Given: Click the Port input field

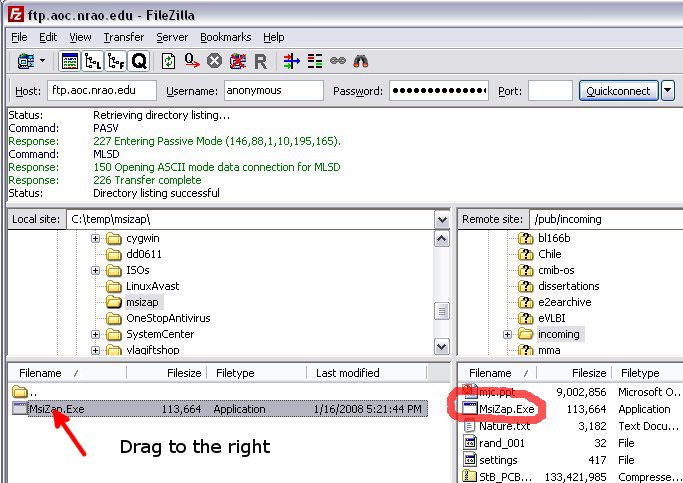Looking at the screenshot, I should coord(549,91).
